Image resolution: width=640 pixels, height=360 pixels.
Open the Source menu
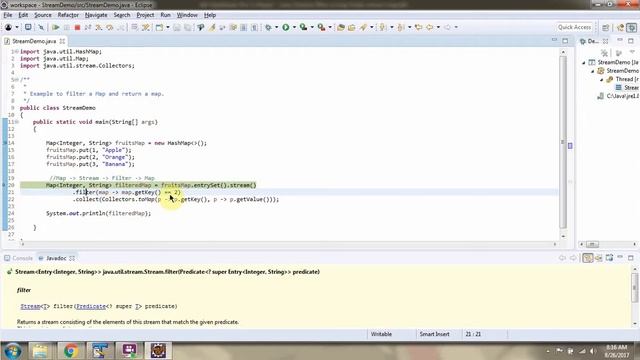(43, 15)
